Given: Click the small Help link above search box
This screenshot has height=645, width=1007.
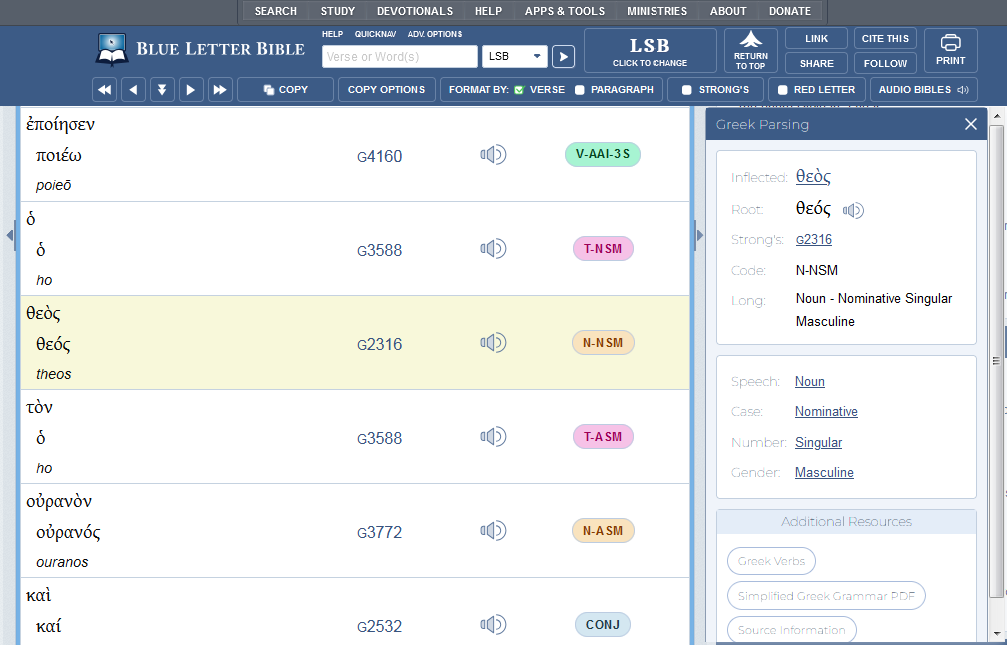Looking at the screenshot, I should tap(332, 34).
